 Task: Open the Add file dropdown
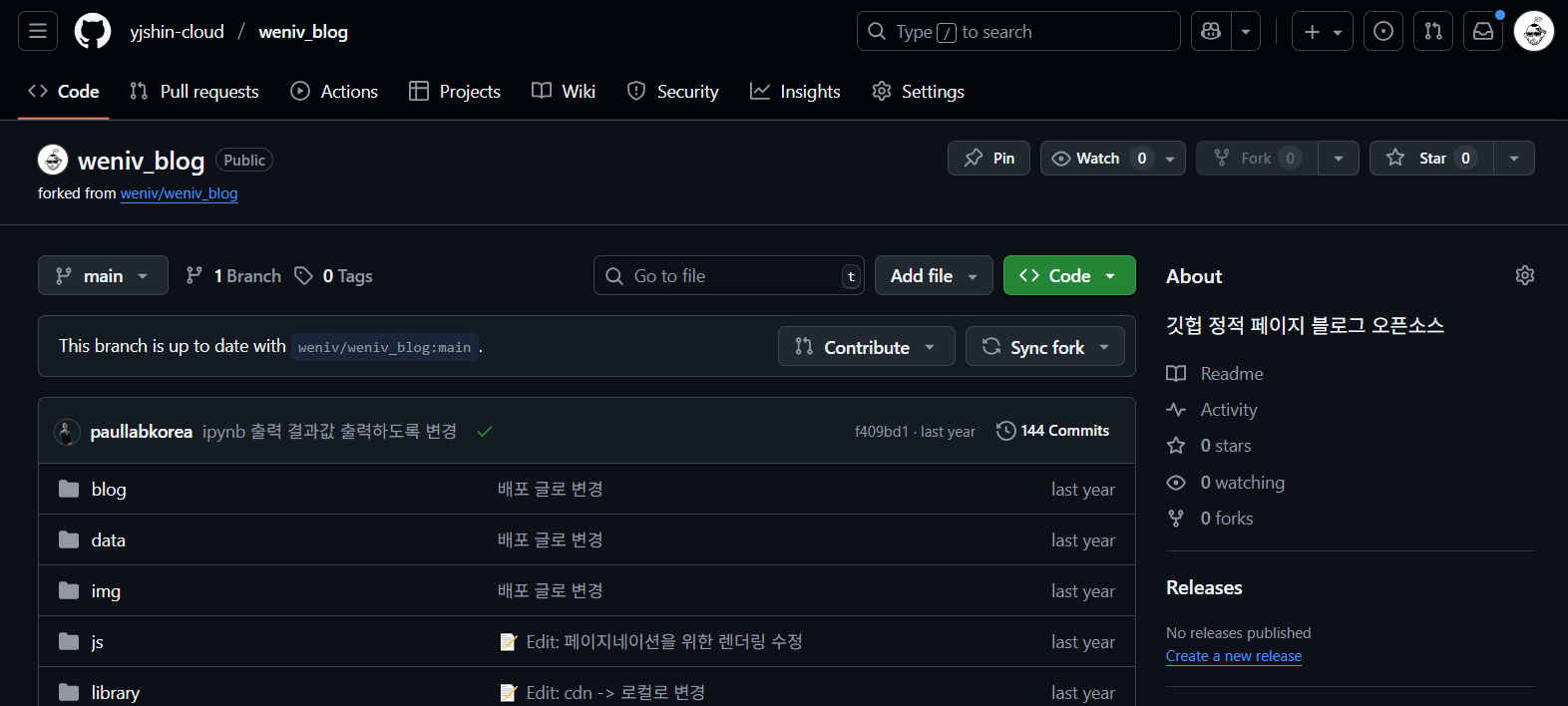[x=934, y=275]
